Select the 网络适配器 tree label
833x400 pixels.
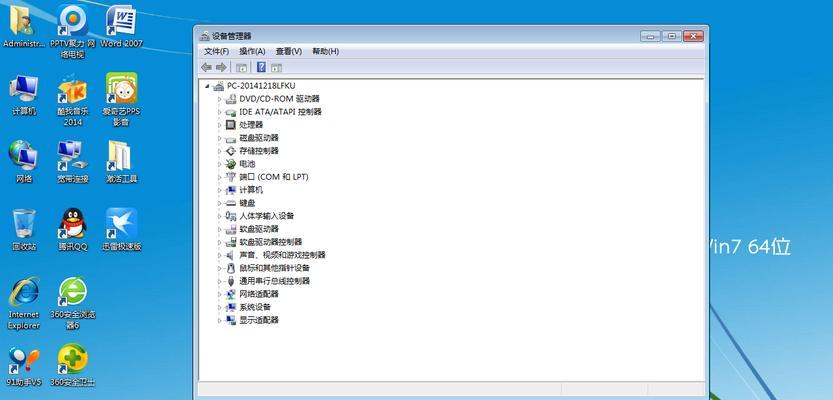[259, 294]
